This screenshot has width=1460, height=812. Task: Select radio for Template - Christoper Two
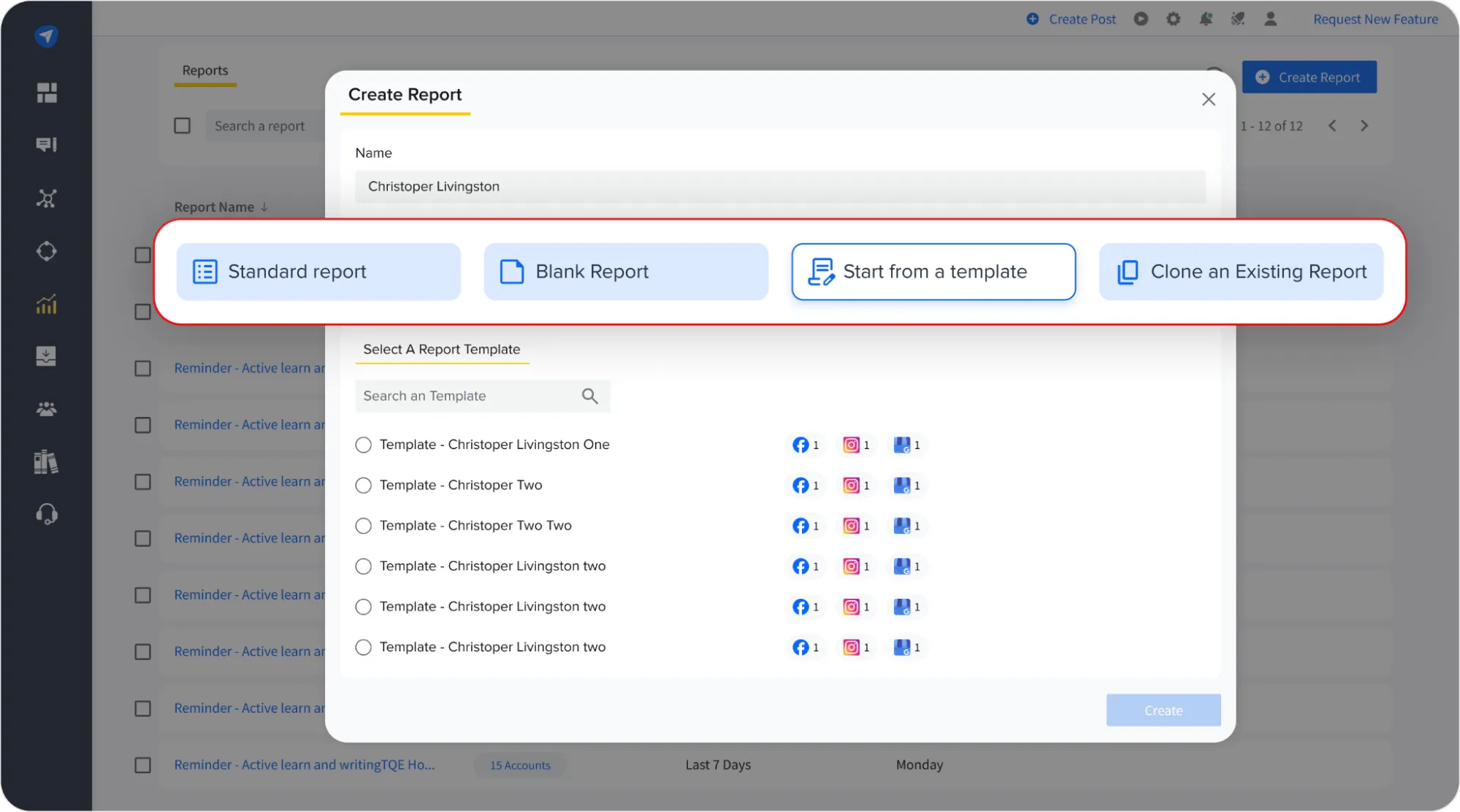363,486
